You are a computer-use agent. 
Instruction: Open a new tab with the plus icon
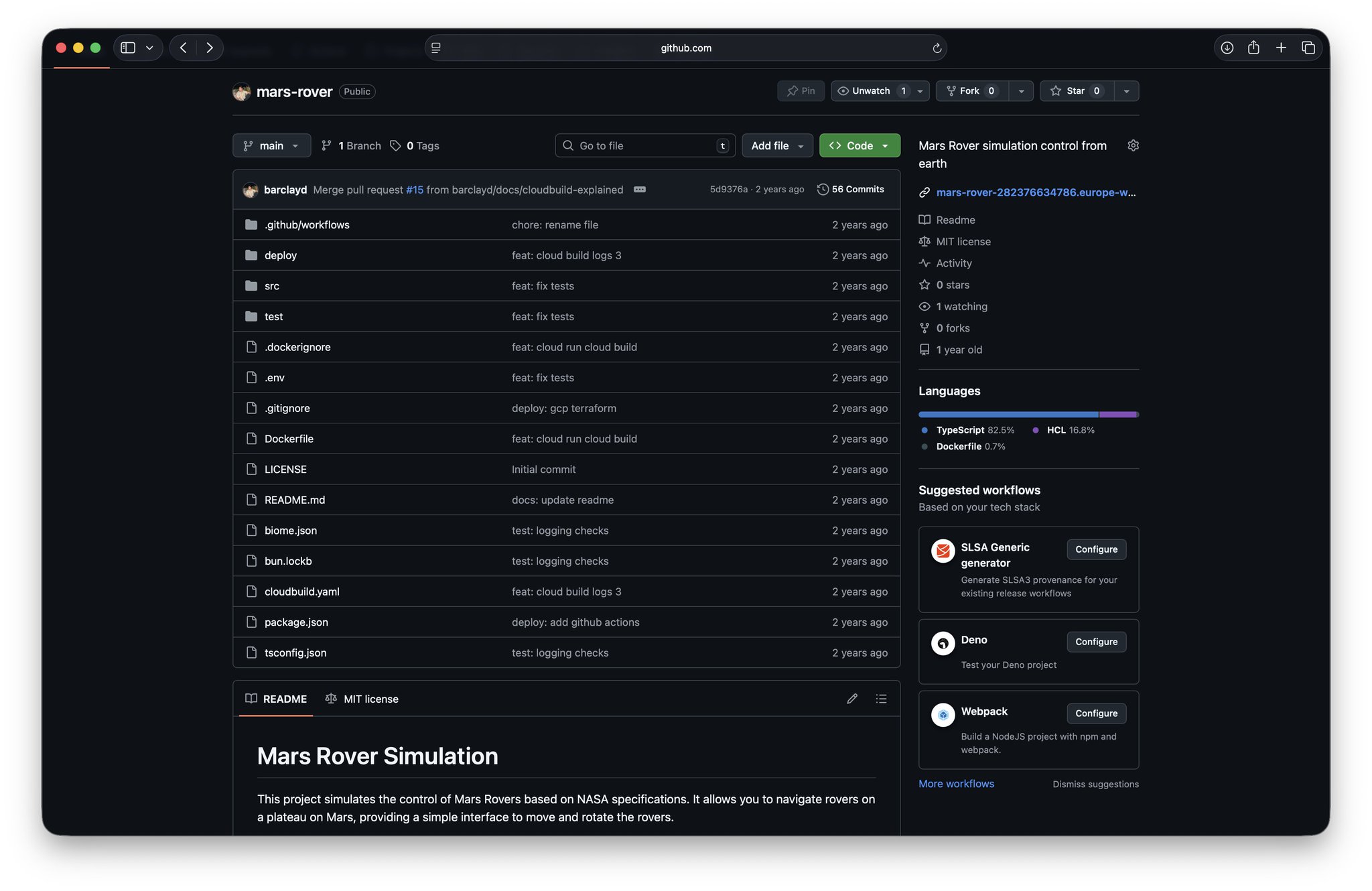pos(1281,48)
